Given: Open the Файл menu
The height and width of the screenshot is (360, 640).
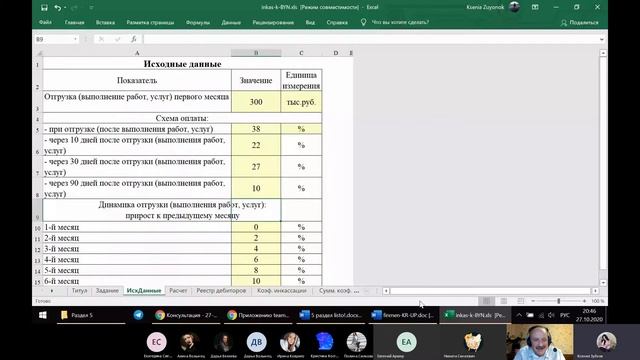Looking at the screenshot, I should 45,22.
